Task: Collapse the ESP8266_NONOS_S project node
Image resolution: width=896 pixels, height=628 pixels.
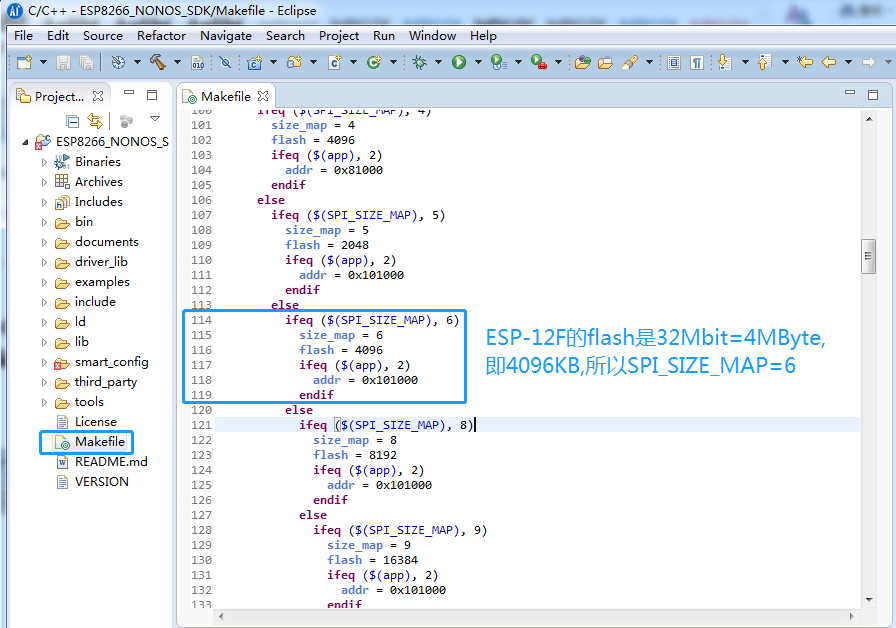Action: tap(25, 142)
